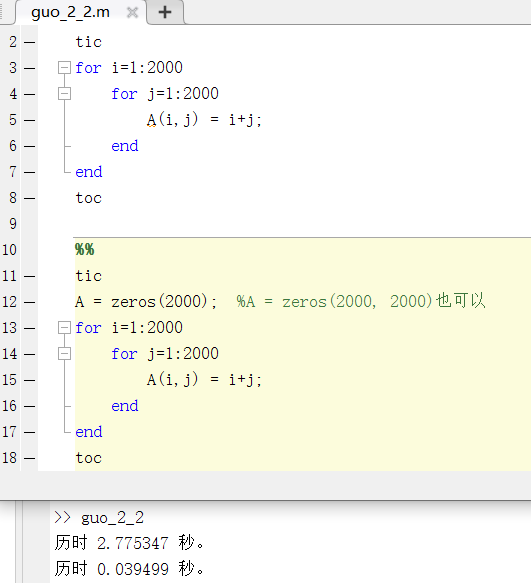Click the end keyword on line 6
The image size is (531, 583).
[125, 146]
